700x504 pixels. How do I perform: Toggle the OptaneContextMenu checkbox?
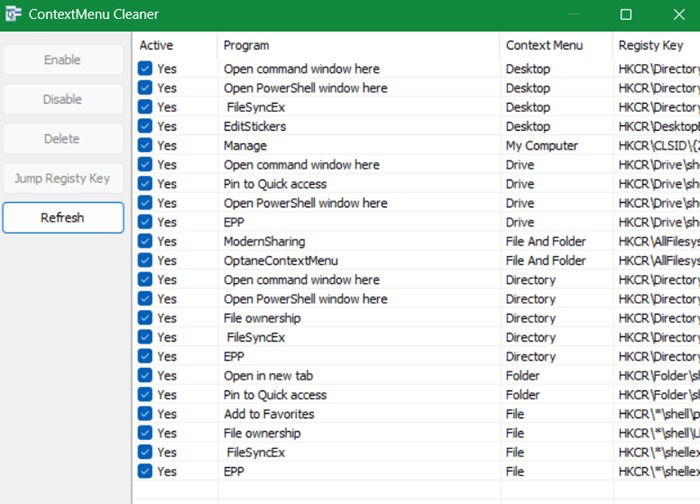146,260
